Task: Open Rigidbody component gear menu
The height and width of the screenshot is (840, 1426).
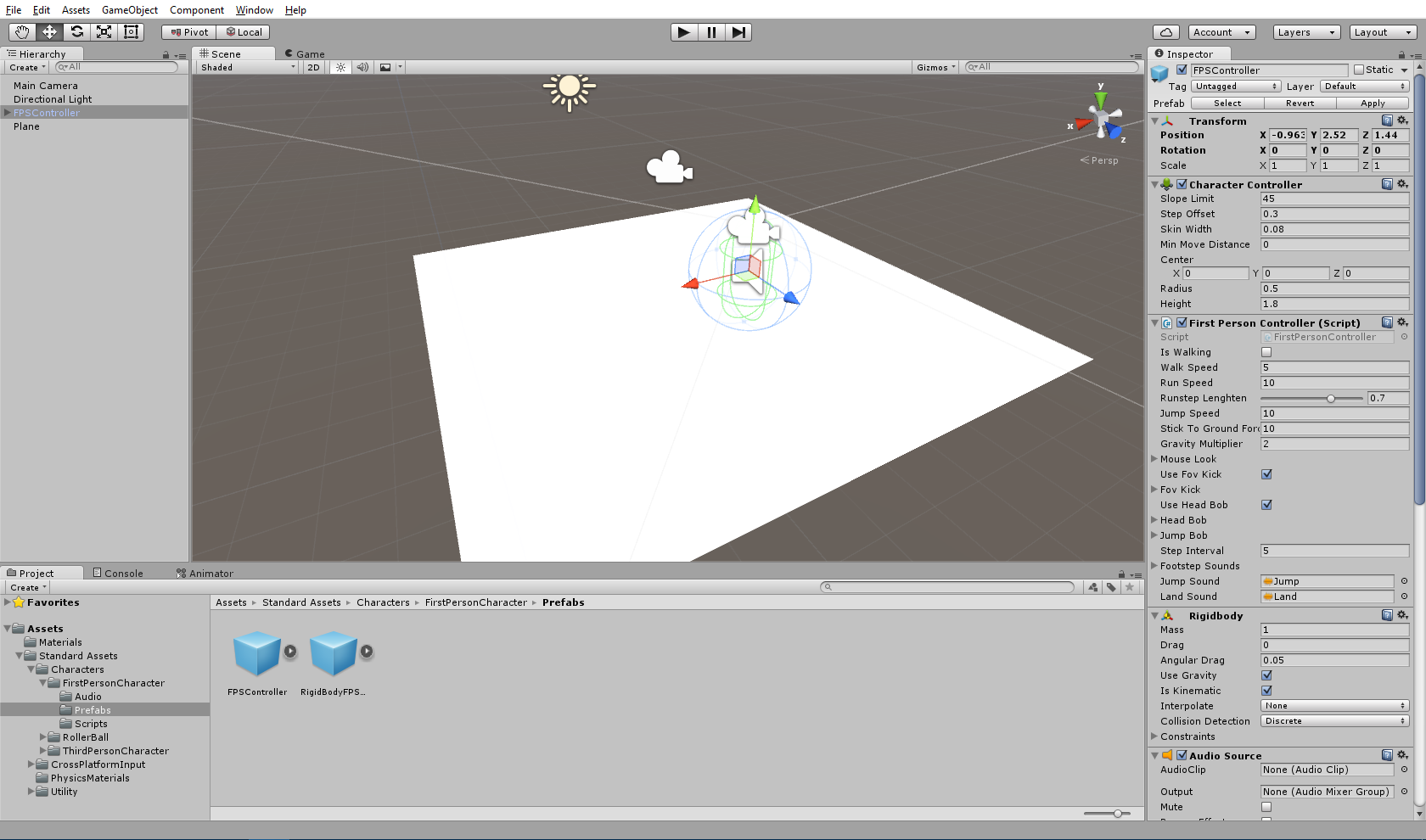Action: [x=1402, y=615]
